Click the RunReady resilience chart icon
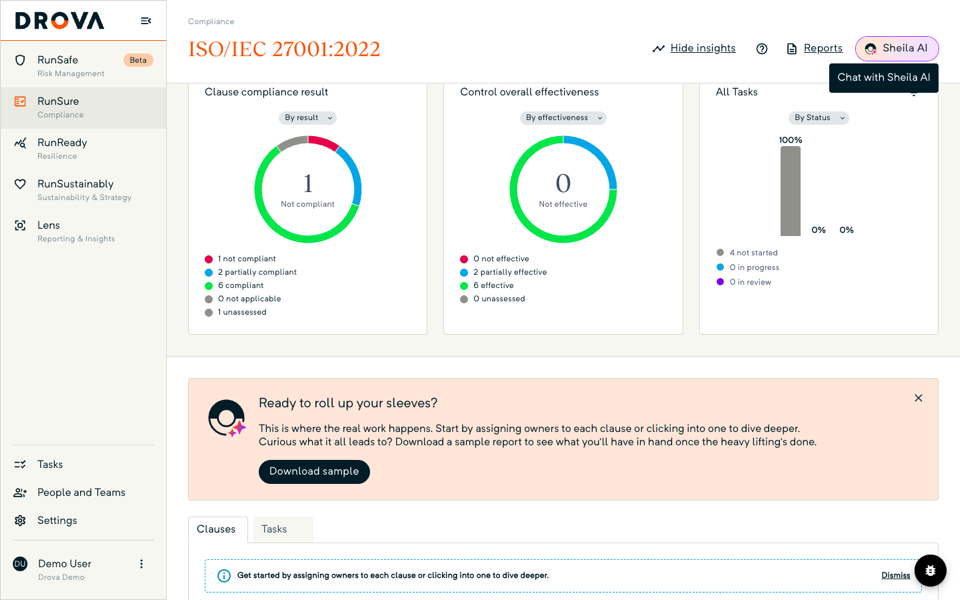960x600 pixels. click(x=20, y=143)
